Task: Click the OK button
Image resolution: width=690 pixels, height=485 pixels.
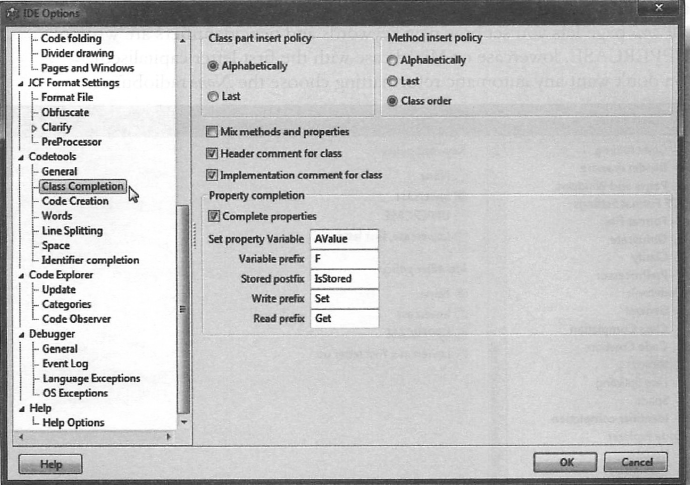Action: click(566, 463)
